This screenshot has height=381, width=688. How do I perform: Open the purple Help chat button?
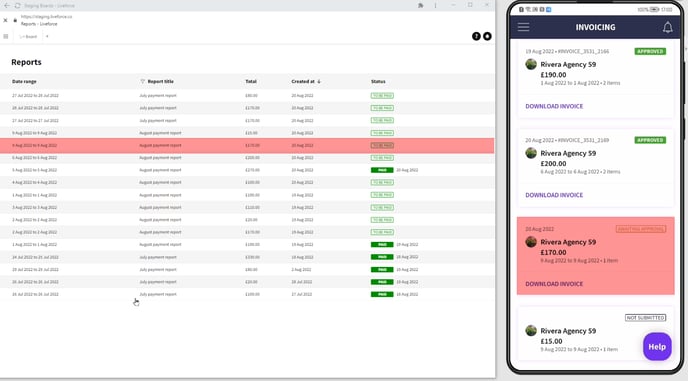click(x=657, y=346)
